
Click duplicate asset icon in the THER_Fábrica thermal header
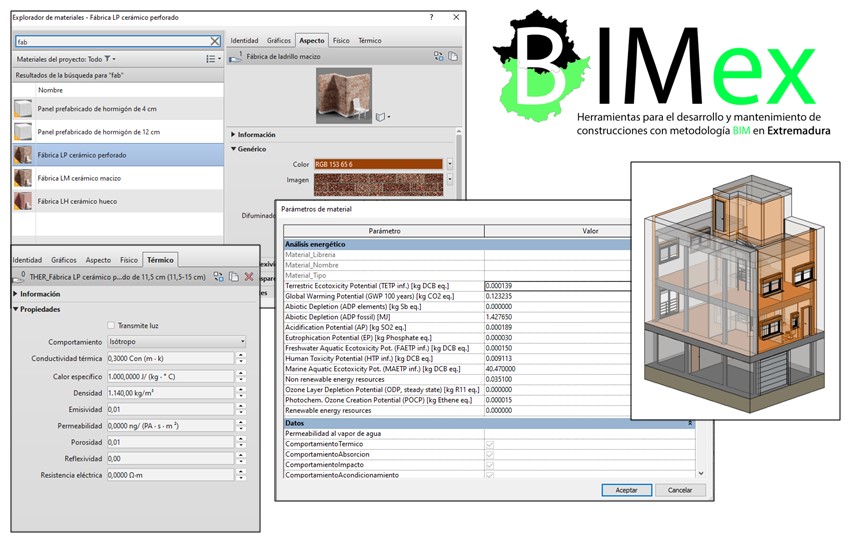(234, 277)
